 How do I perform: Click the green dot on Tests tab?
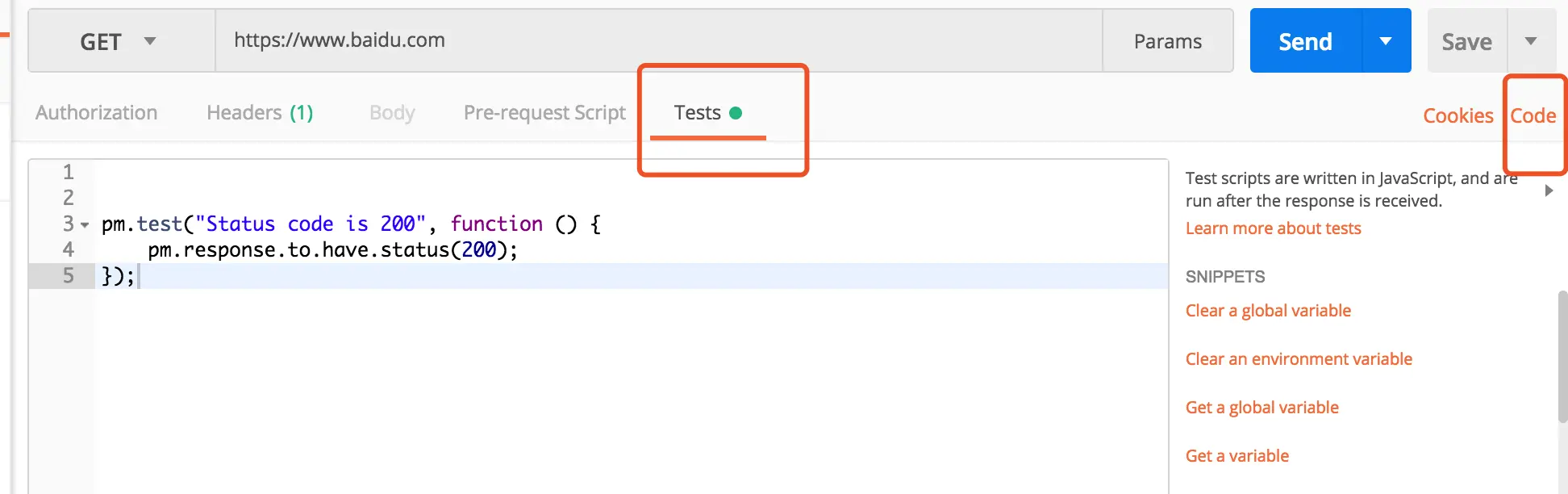coord(736,113)
